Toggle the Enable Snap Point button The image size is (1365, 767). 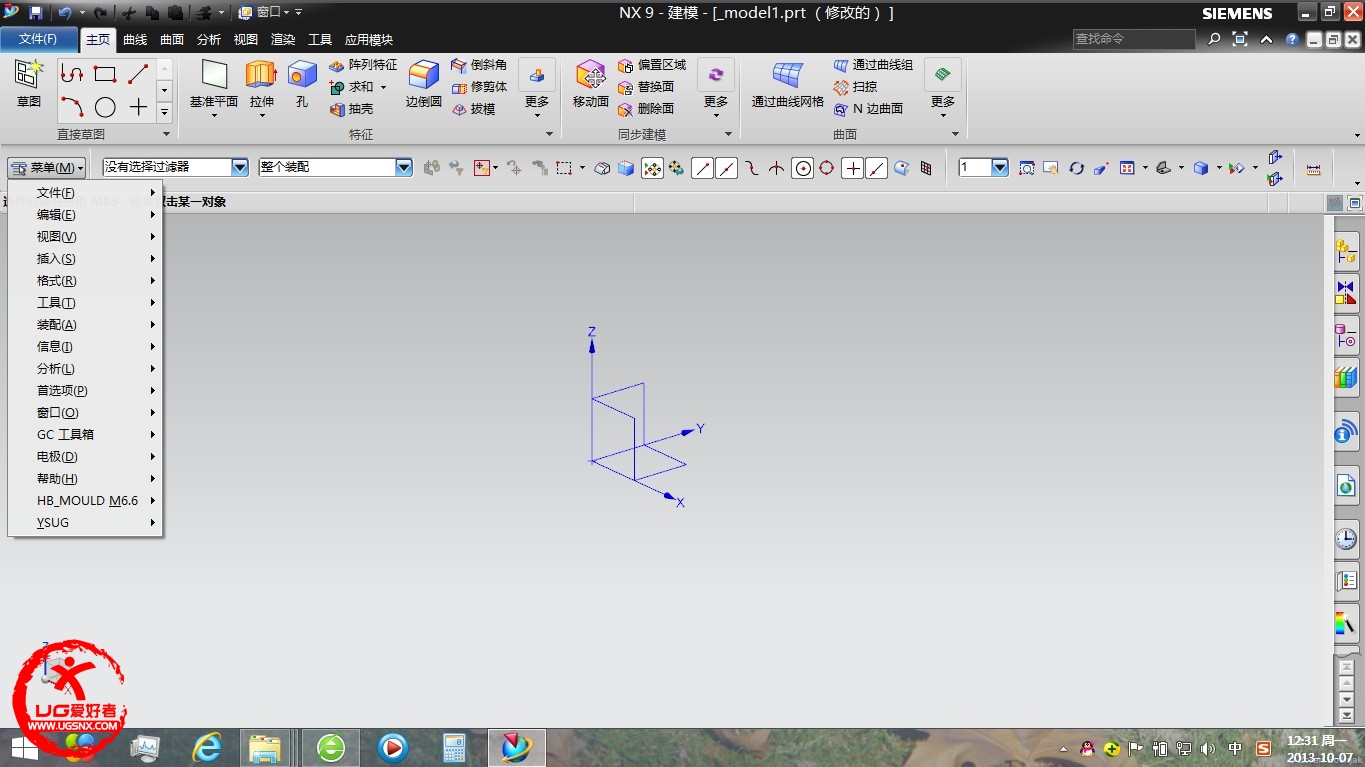click(x=652, y=168)
